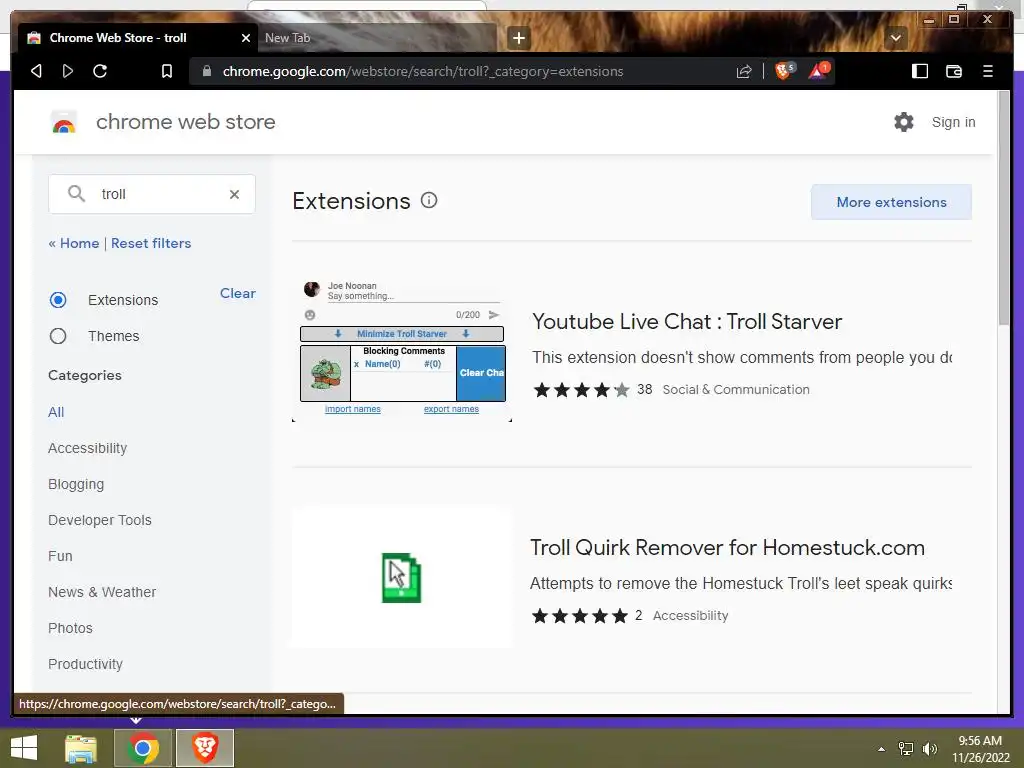Select the Themes radio button

pyautogui.click(x=58, y=336)
